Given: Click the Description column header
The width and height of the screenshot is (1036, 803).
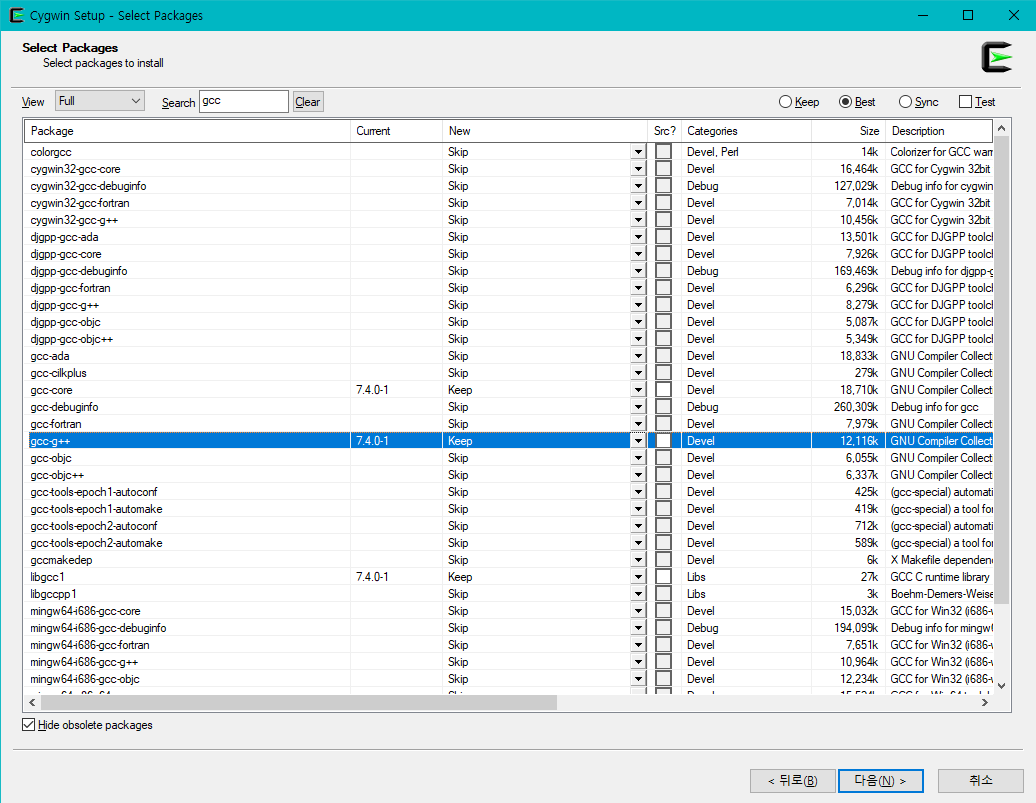Looking at the screenshot, I should [x=939, y=131].
